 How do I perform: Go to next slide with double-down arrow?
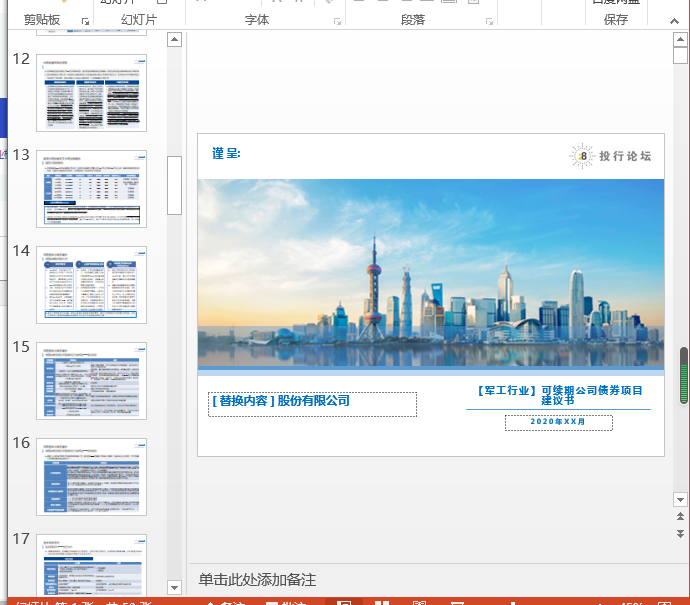point(680,534)
